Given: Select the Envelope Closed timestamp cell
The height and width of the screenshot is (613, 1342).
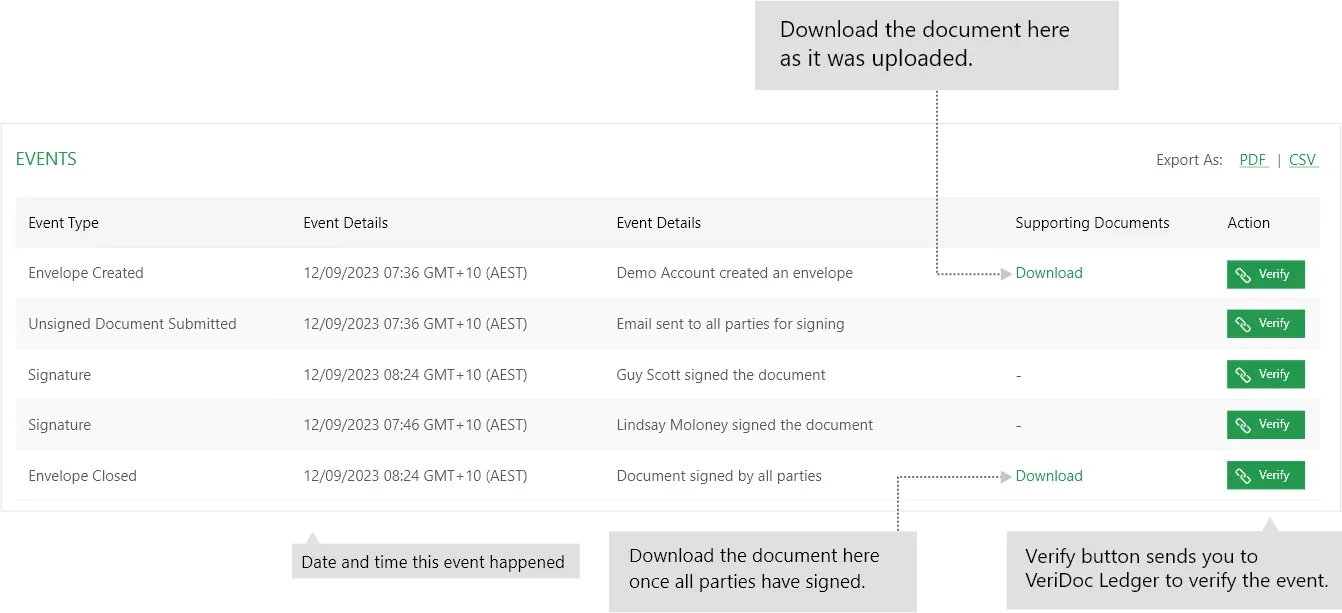Looking at the screenshot, I should 415,476.
